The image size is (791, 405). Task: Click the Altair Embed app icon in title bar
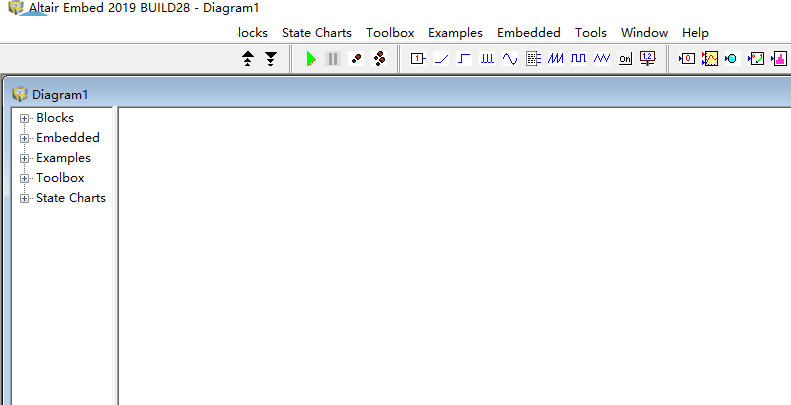(x=16, y=8)
